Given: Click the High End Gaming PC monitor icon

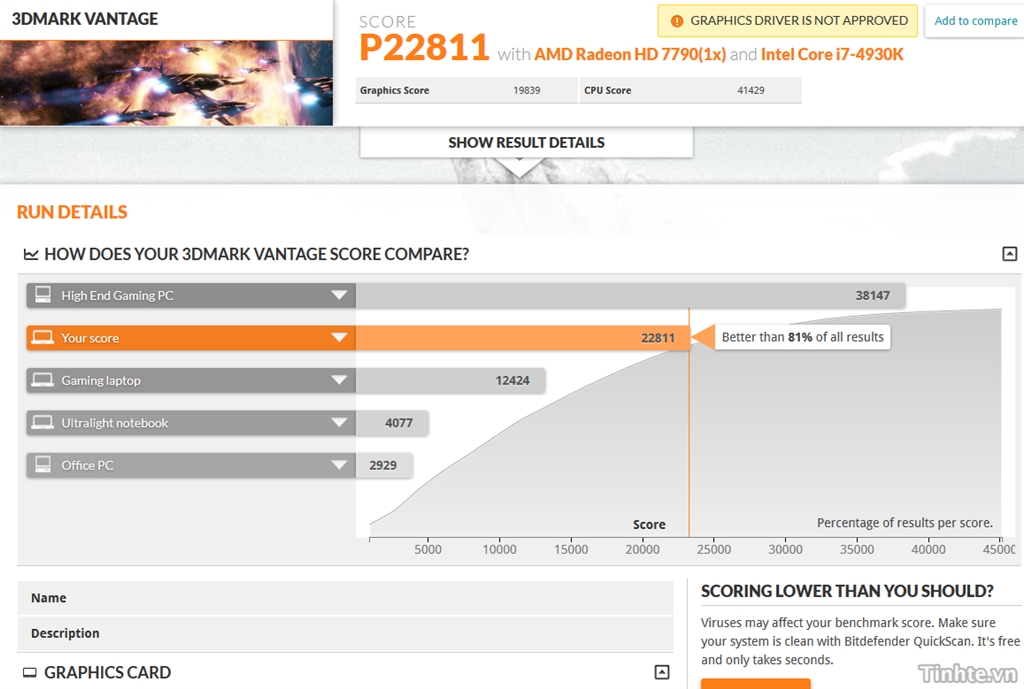Looking at the screenshot, I should pyautogui.click(x=43, y=295).
